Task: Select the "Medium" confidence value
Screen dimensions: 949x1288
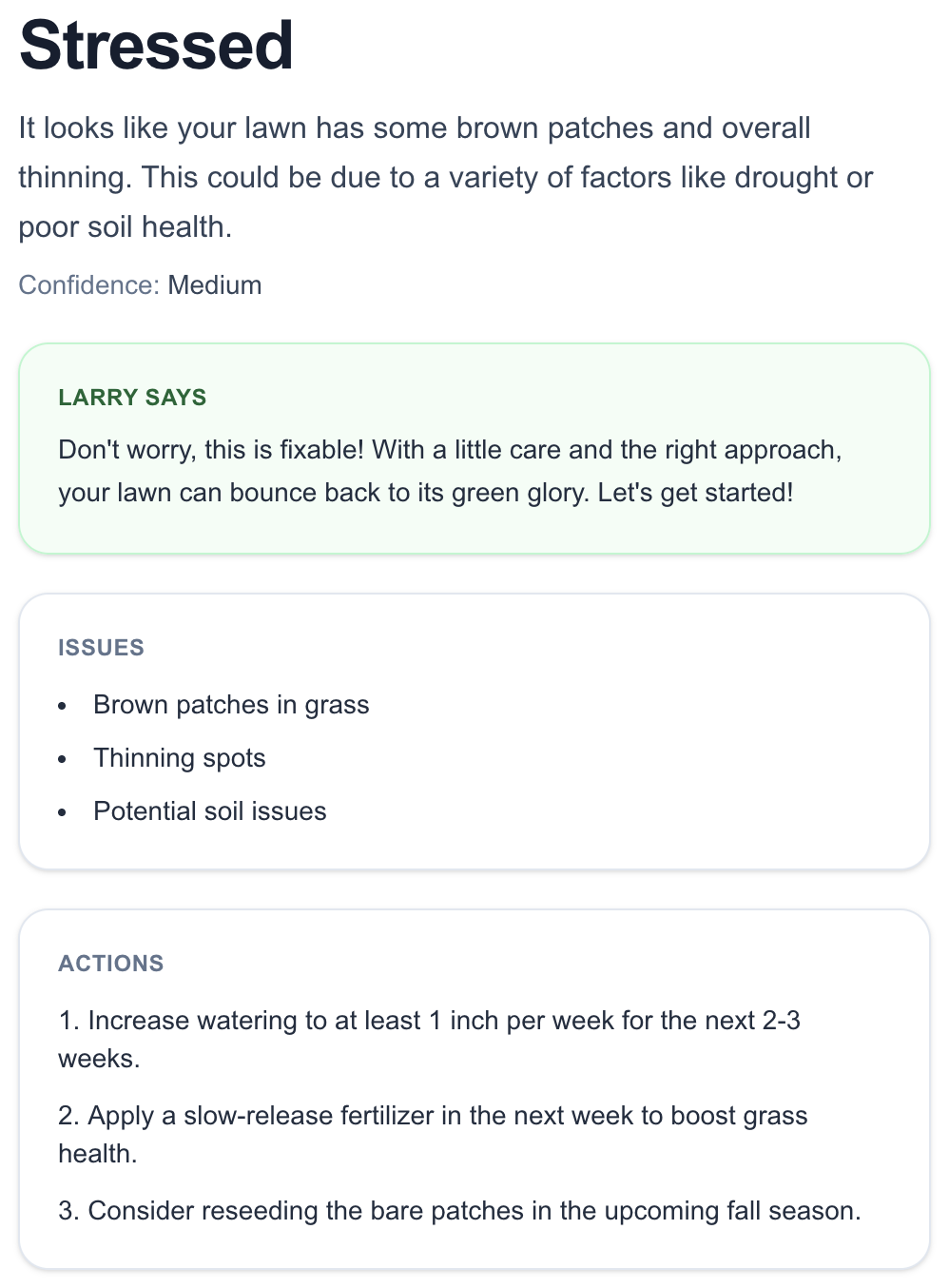Action: coord(215,285)
